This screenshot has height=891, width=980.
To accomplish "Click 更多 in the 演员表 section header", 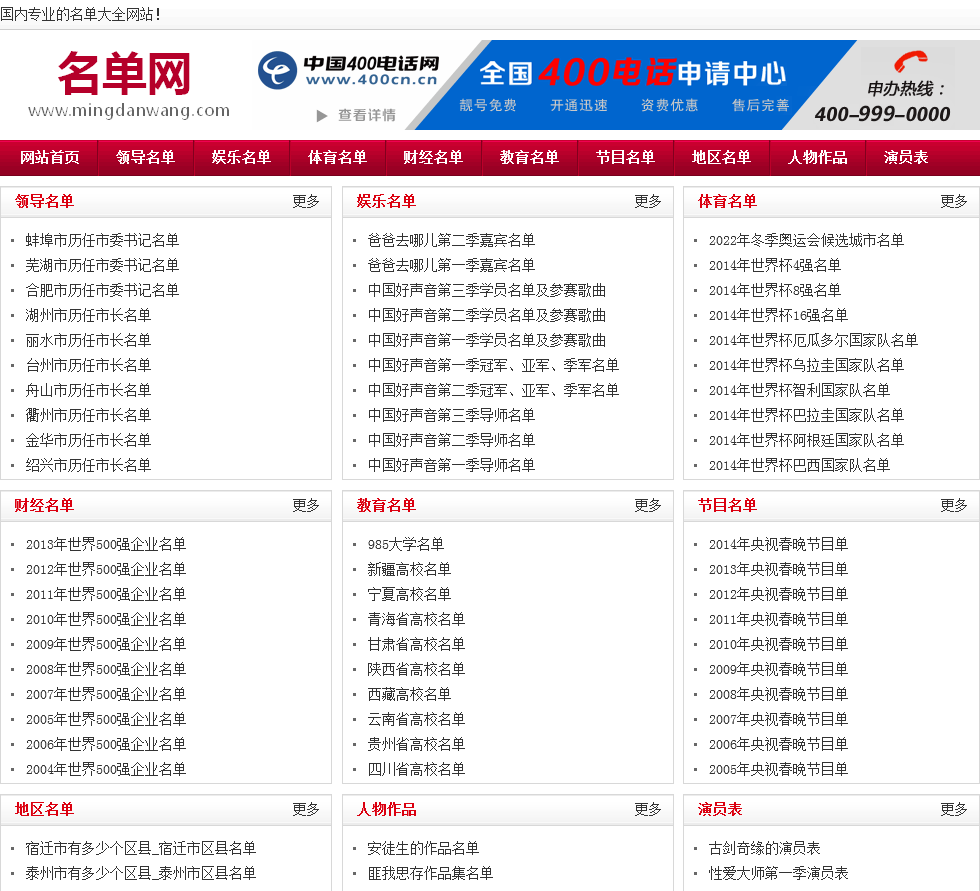I will click(x=954, y=810).
